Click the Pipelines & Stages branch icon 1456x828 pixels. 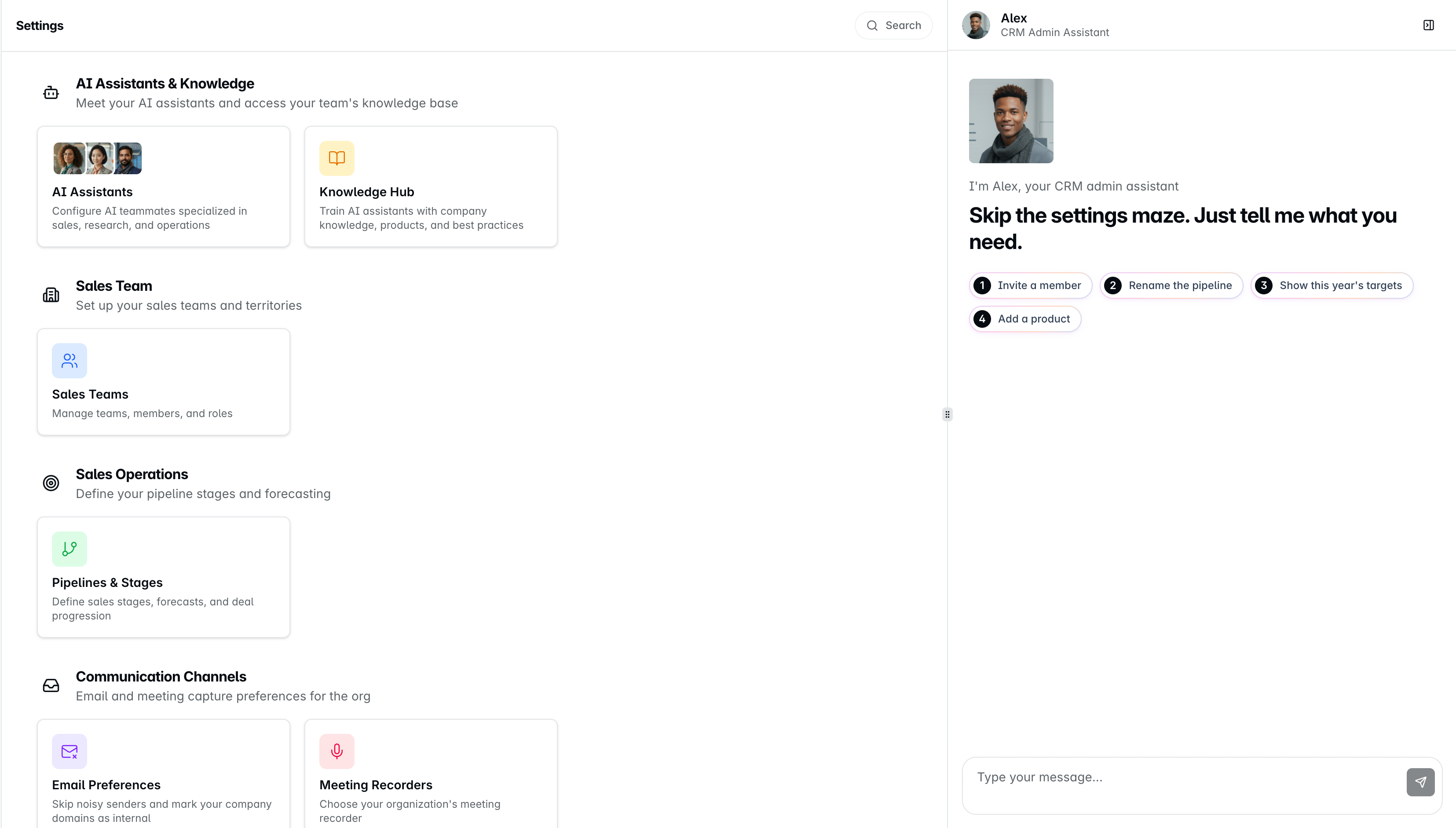coord(70,549)
